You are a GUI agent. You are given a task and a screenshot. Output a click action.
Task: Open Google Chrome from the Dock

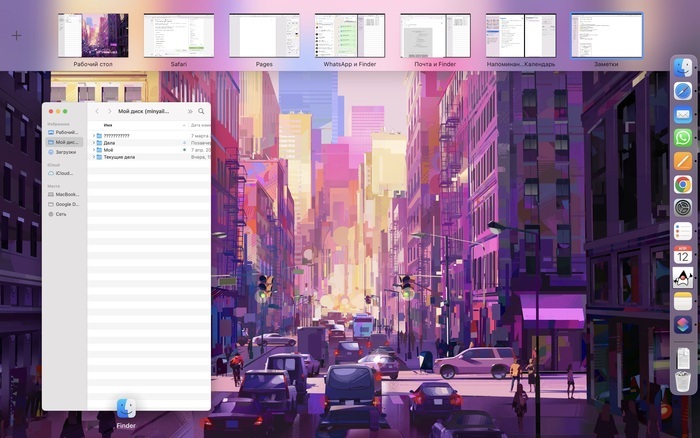pos(683,184)
